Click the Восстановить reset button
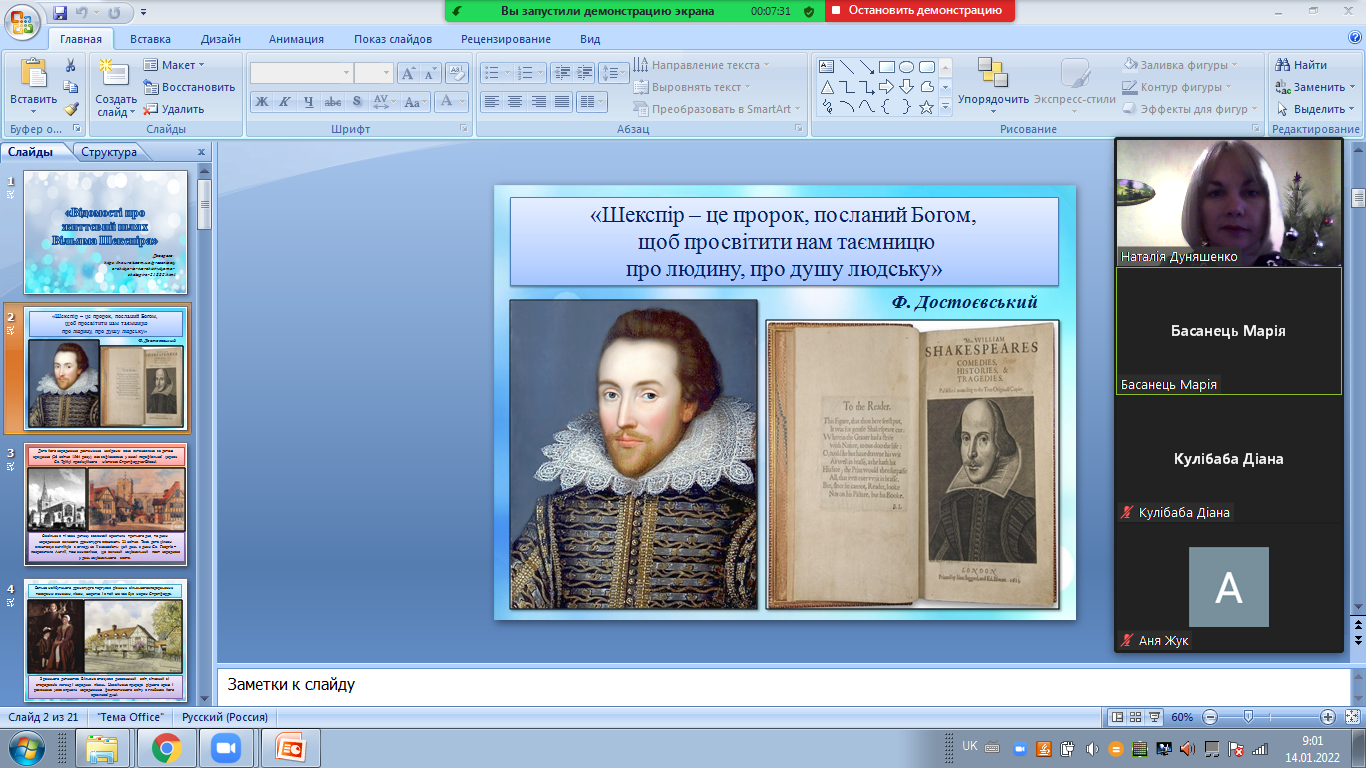Screen dimensions: 1366x768 [189, 87]
